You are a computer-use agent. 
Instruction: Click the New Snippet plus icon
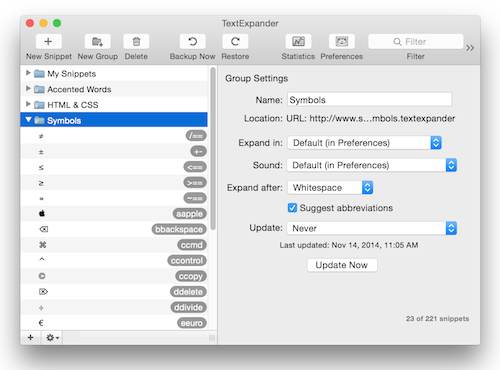49,42
